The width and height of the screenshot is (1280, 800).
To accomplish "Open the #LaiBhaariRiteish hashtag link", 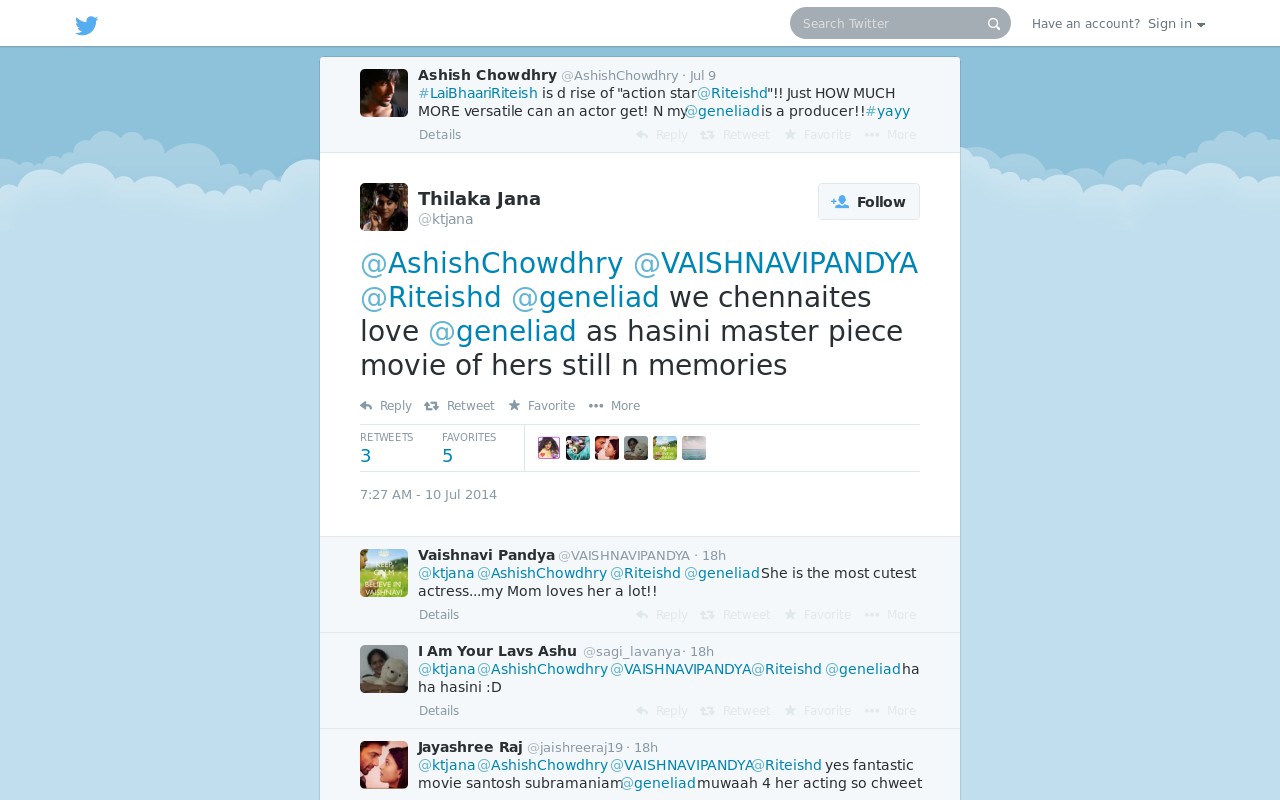I will (x=478, y=93).
